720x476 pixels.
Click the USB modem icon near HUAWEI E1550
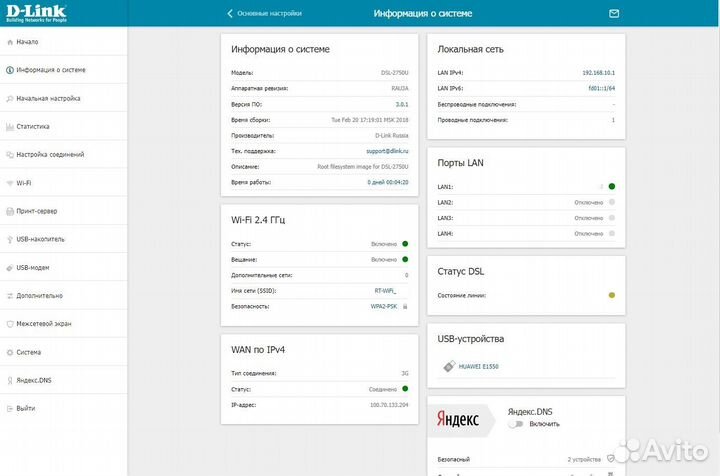click(449, 366)
